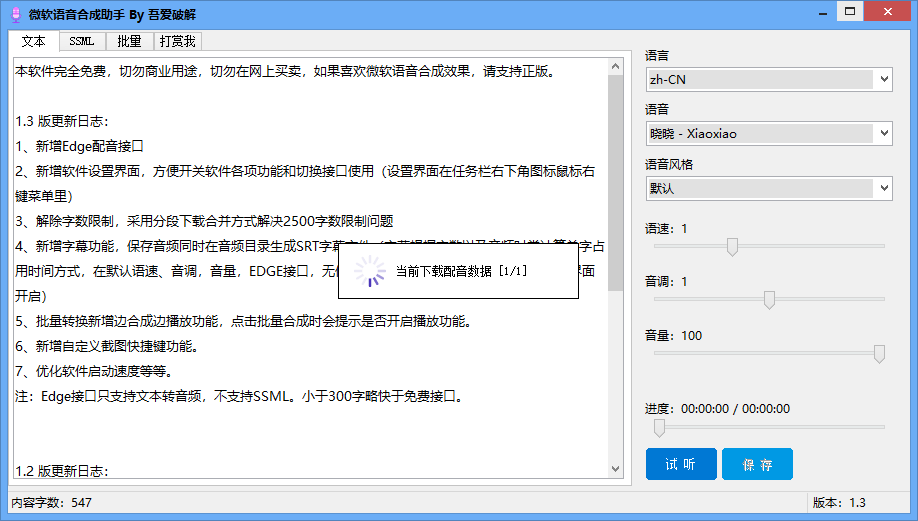
Task: Close the 微软语音合成助手 window
Action: [x=888, y=12]
